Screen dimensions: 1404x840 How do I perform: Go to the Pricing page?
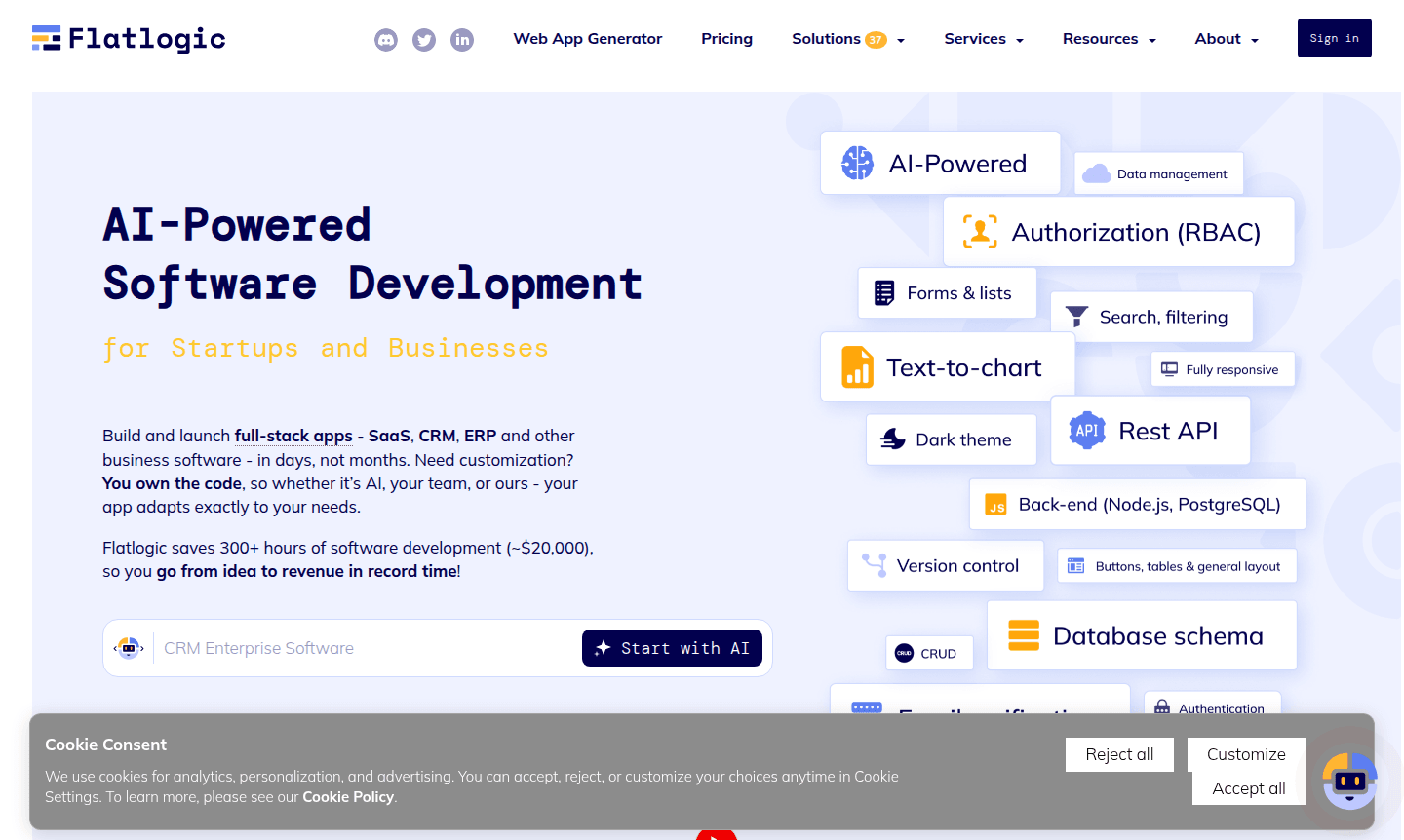[726, 39]
